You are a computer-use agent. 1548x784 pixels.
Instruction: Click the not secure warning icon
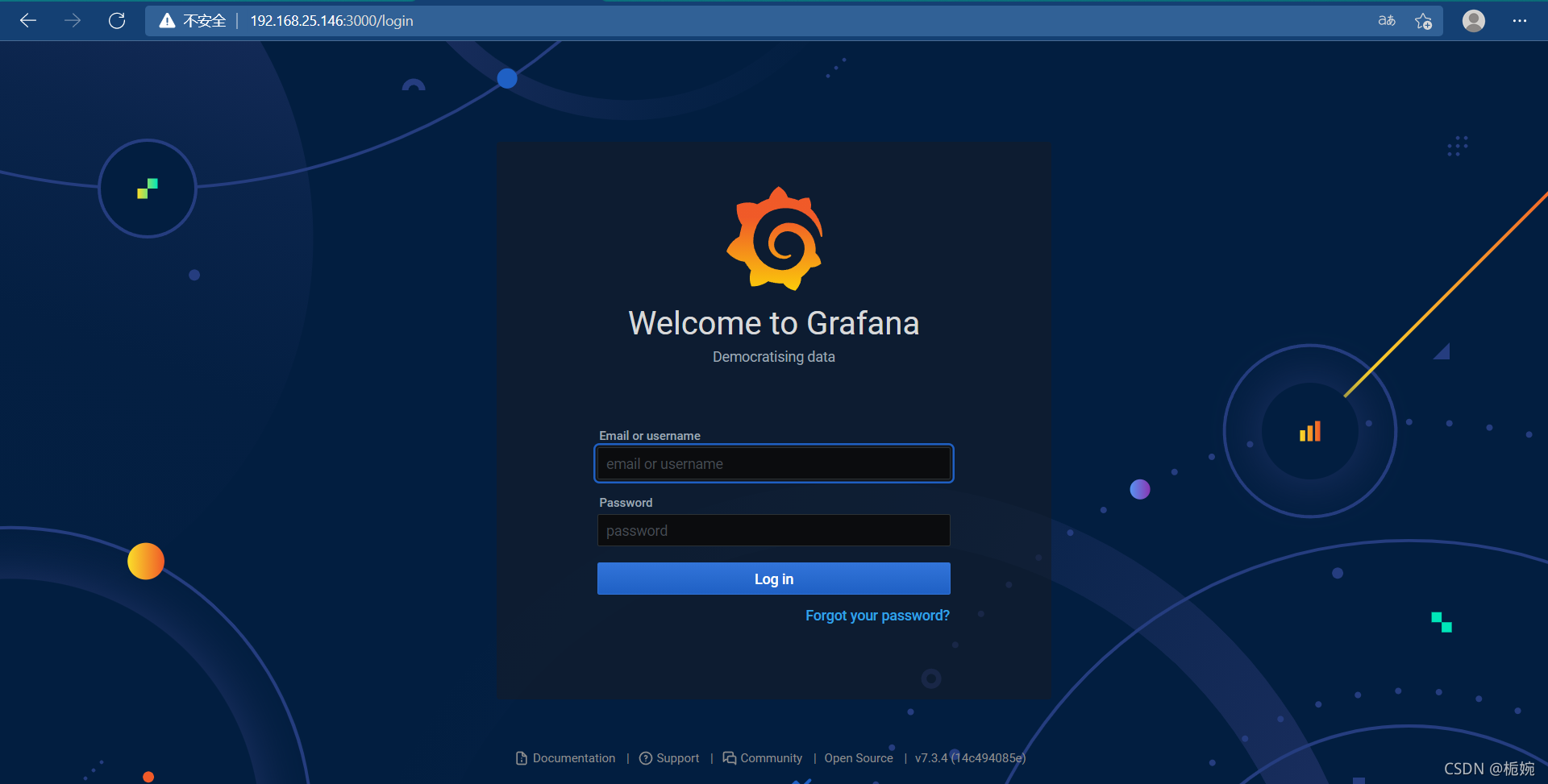point(167,21)
